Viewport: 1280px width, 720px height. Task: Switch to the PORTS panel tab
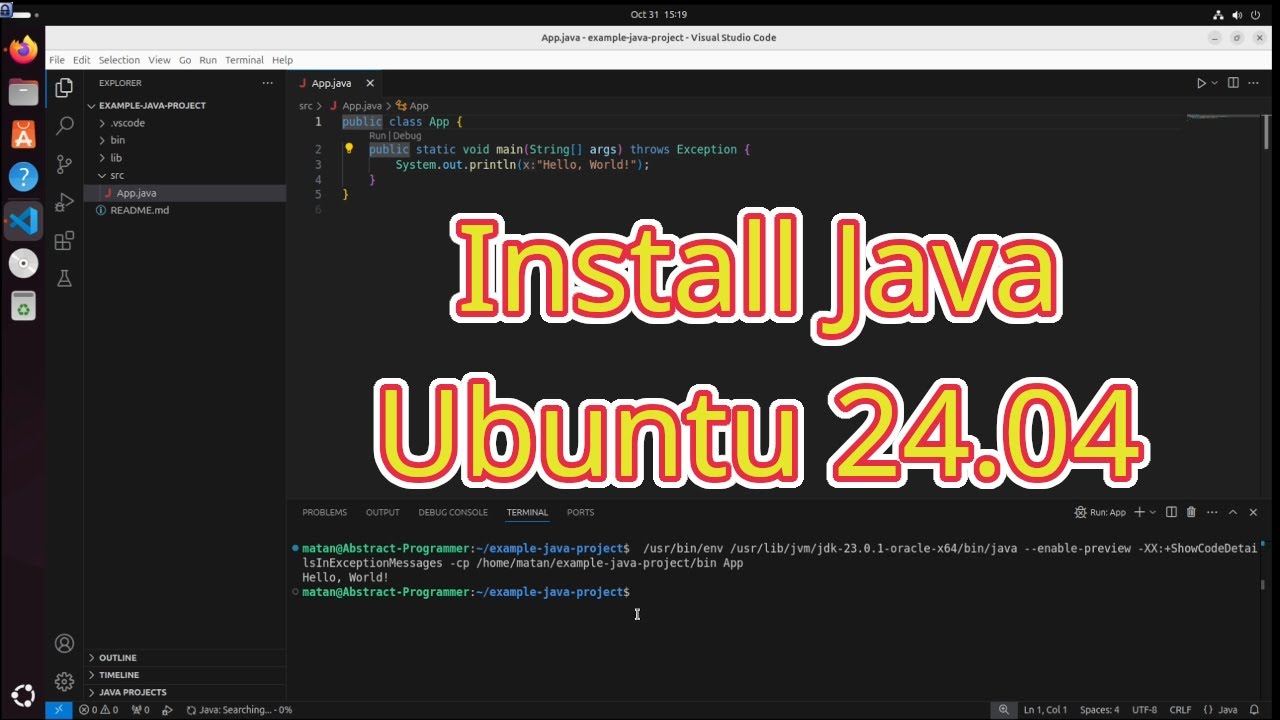(580, 512)
